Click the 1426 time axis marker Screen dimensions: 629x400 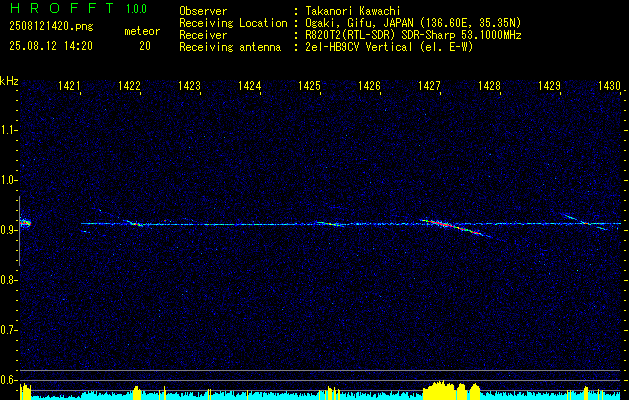[369, 86]
